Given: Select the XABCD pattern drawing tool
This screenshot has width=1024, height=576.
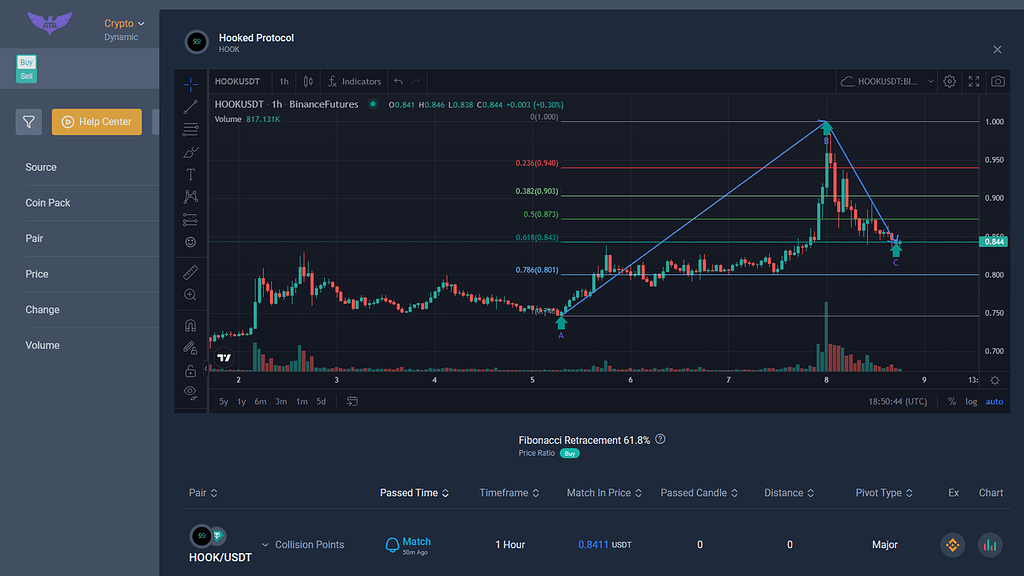Looking at the screenshot, I should (x=192, y=196).
